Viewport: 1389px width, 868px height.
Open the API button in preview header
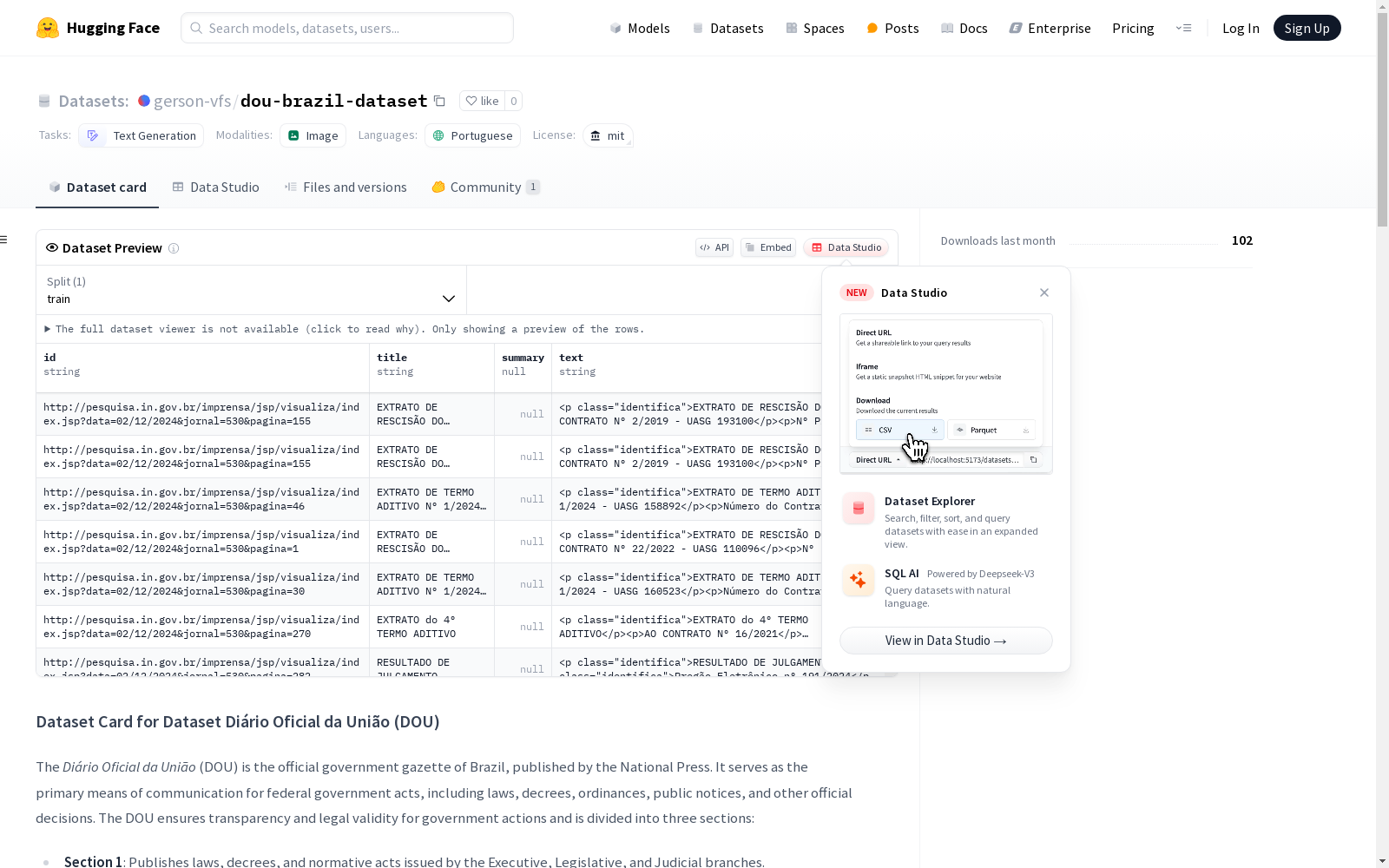(x=714, y=247)
